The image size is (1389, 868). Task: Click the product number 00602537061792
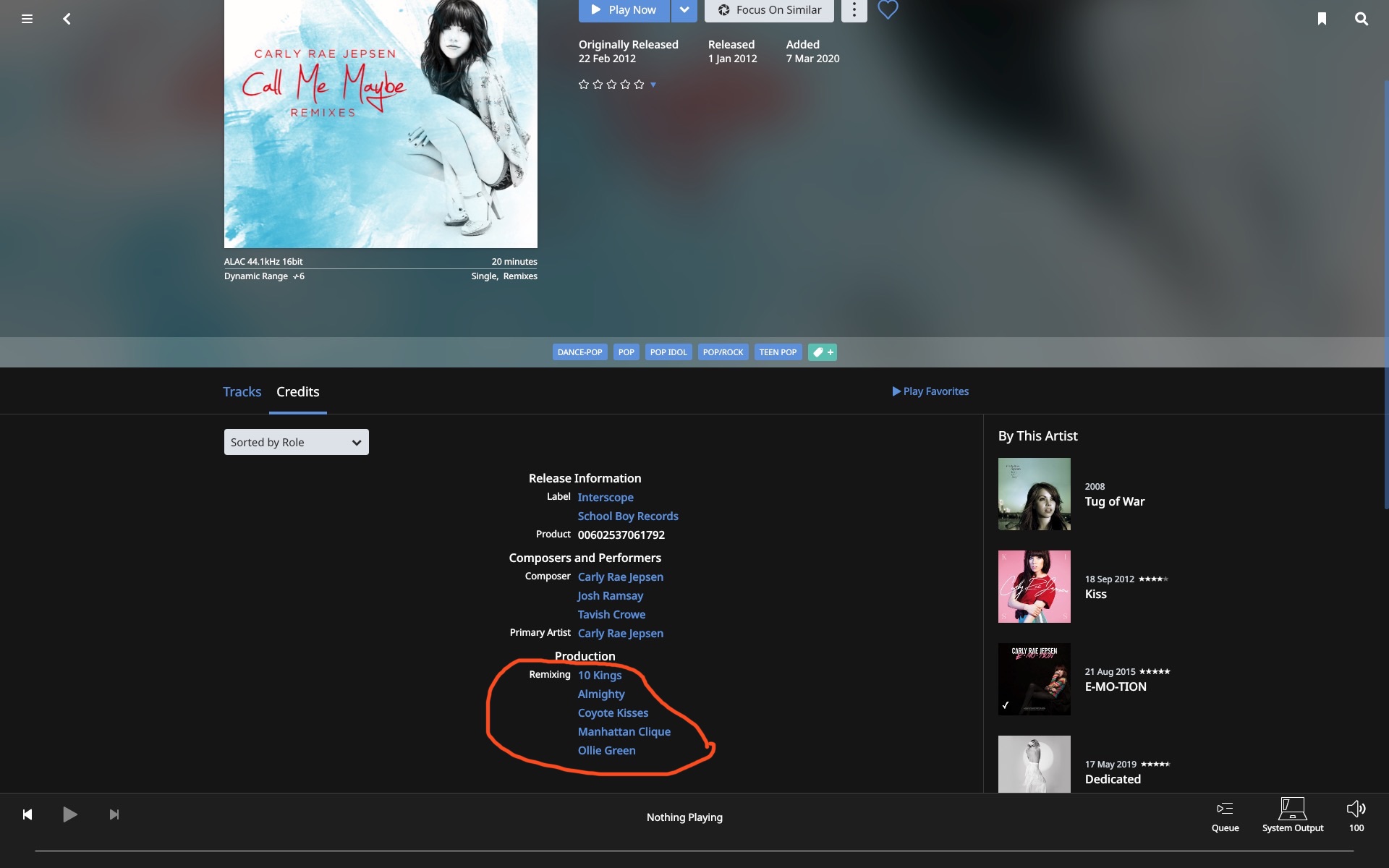tap(621, 535)
